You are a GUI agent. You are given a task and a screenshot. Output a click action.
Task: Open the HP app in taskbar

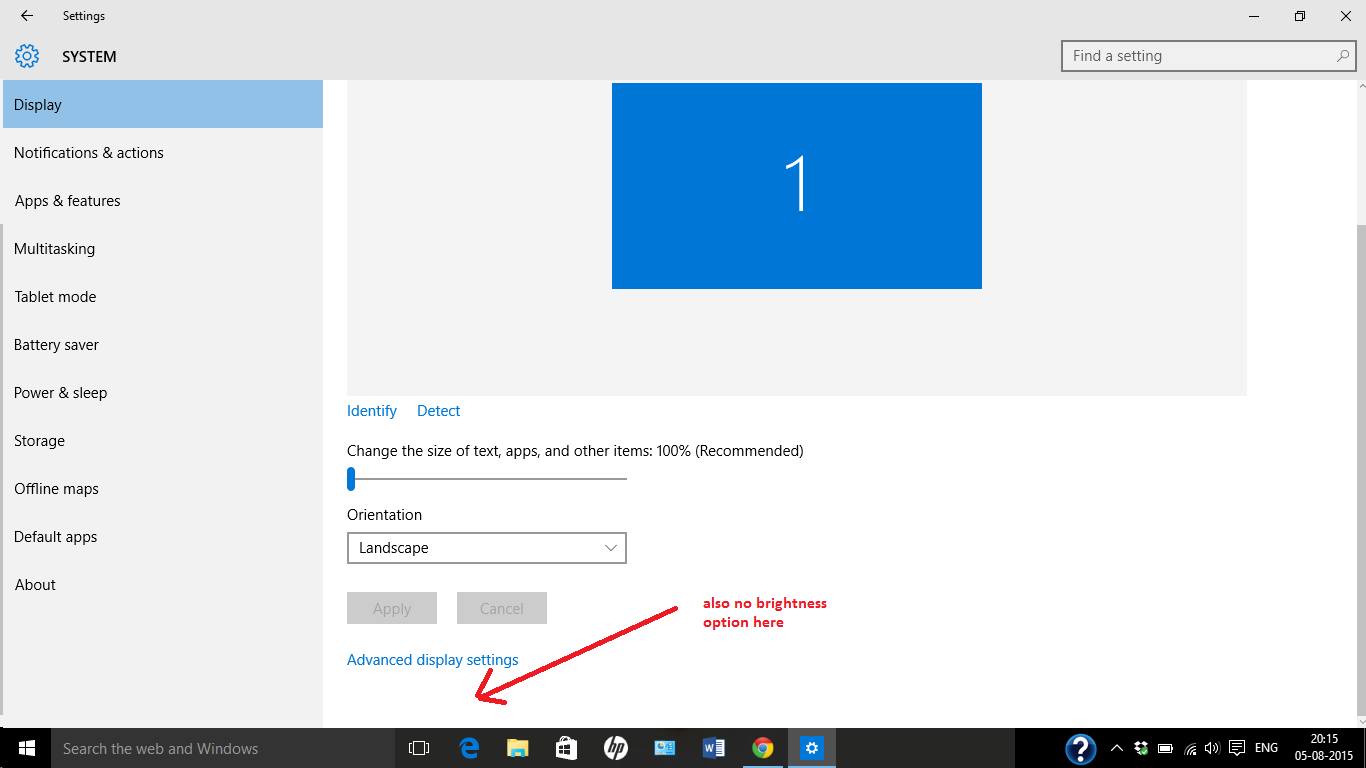pyautogui.click(x=615, y=748)
